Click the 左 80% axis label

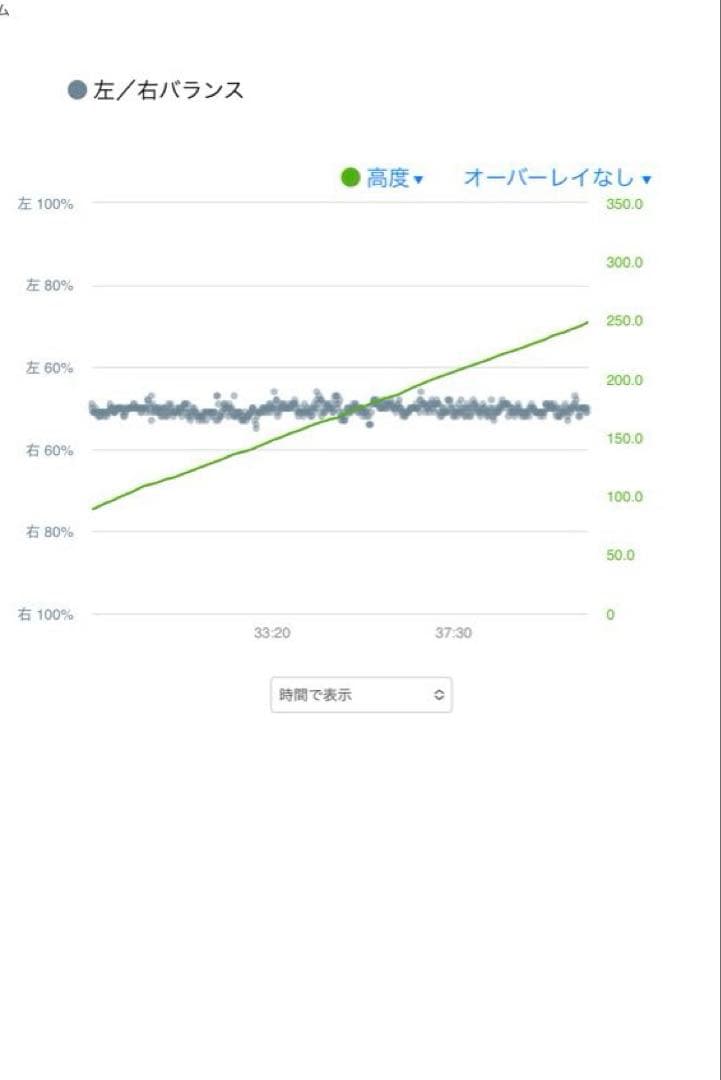pyautogui.click(x=49, y=286)
